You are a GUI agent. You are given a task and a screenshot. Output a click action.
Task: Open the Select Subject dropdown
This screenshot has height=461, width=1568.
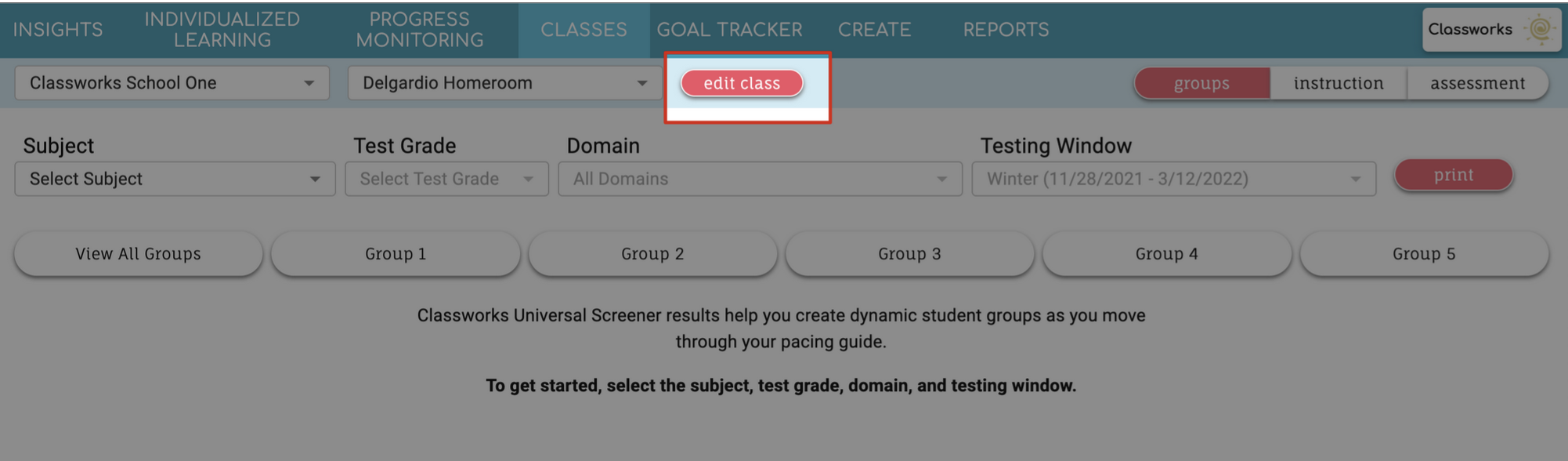175,179
